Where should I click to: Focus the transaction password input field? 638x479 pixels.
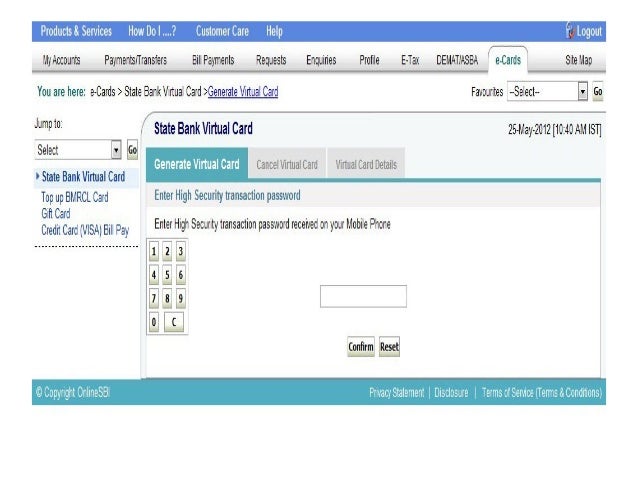click(363, 296)
